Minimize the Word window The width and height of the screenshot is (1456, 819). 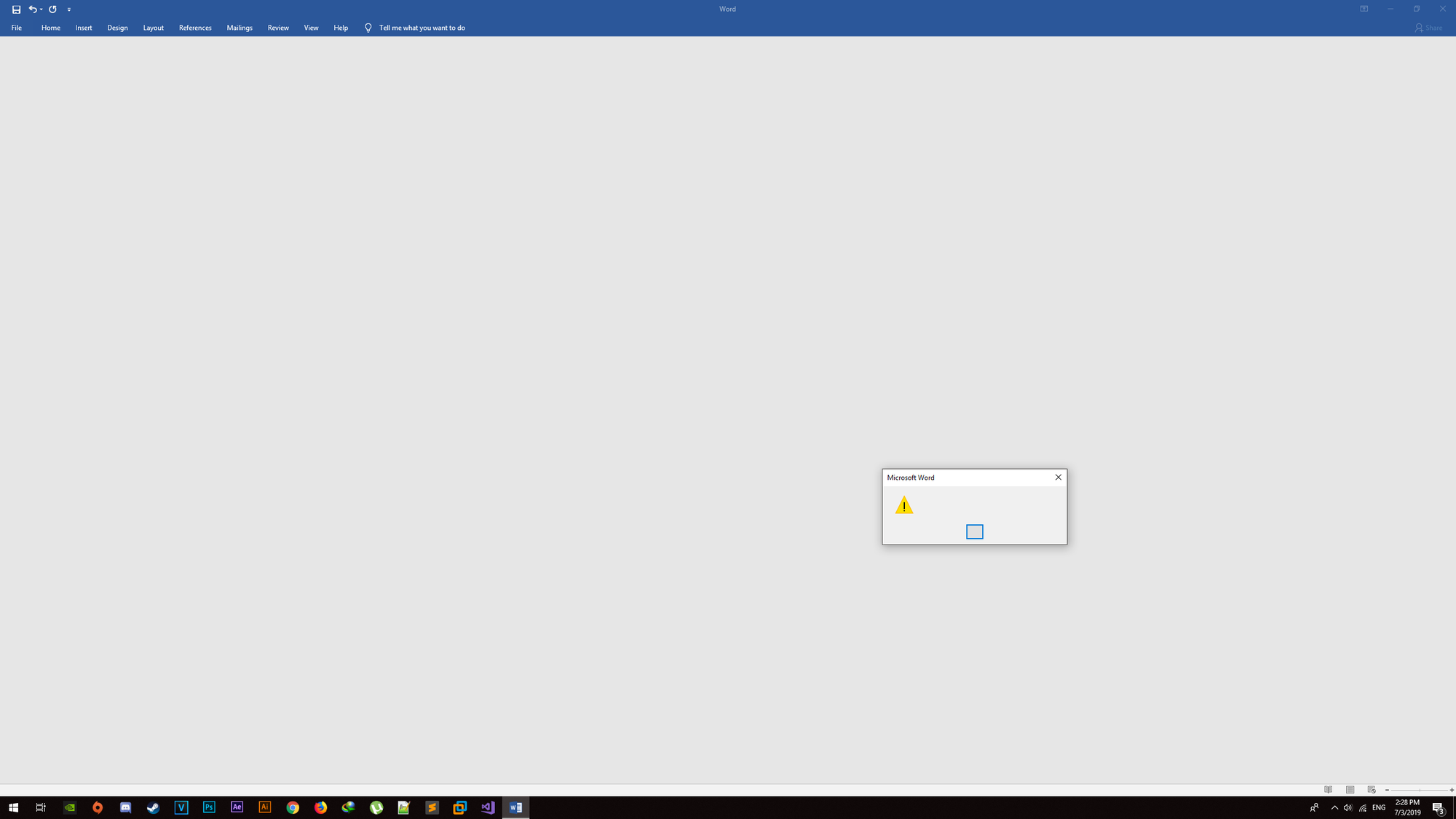(1390, 9)
